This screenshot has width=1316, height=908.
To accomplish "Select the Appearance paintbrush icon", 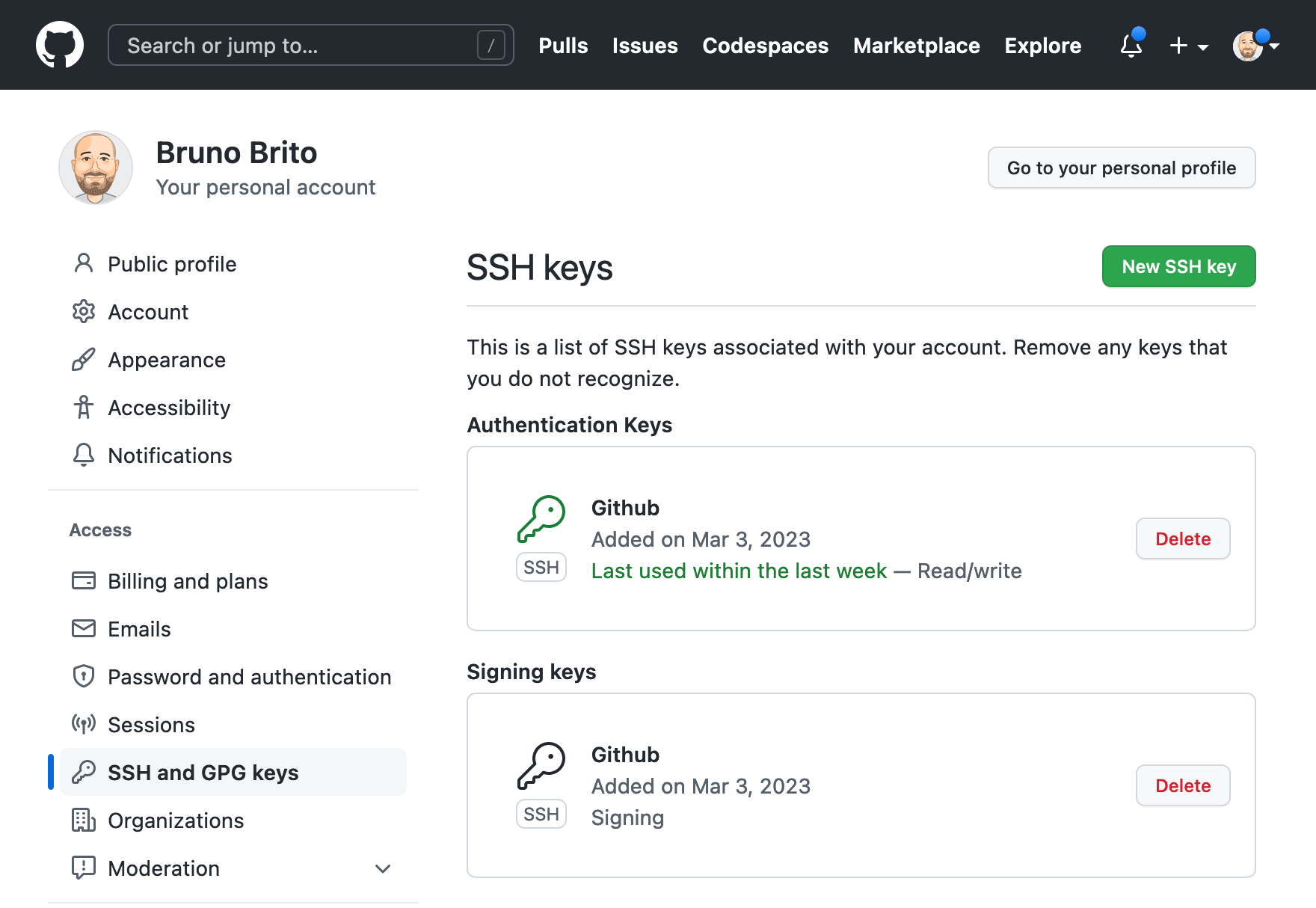I will tap(83, 359).
